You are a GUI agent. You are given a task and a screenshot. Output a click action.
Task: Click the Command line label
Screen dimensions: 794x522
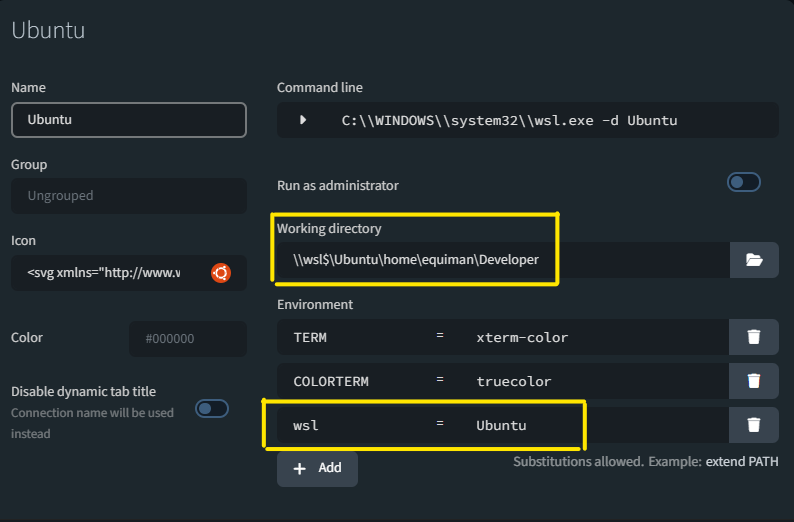320,88
